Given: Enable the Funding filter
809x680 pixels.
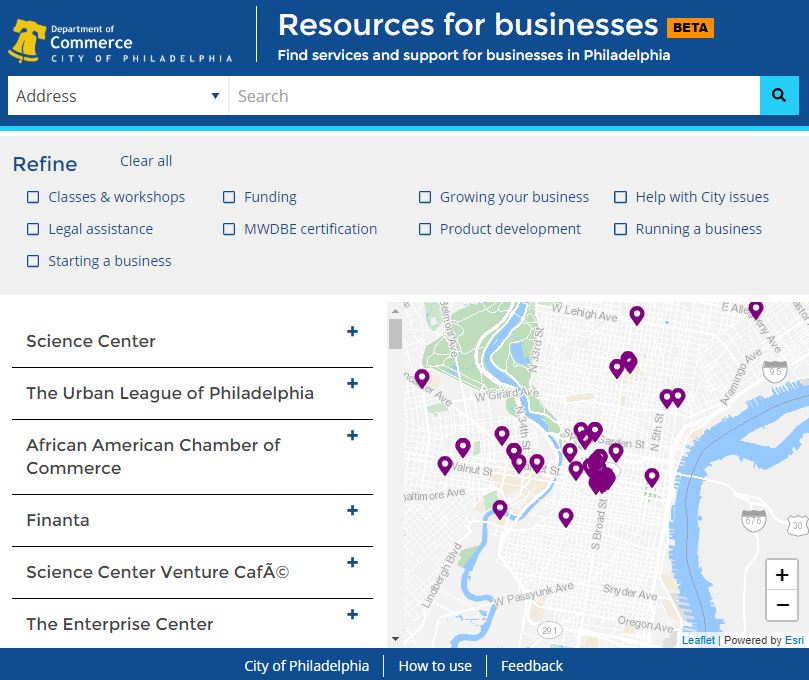Looking at the screenshot, I should click(x=229, y=197).
